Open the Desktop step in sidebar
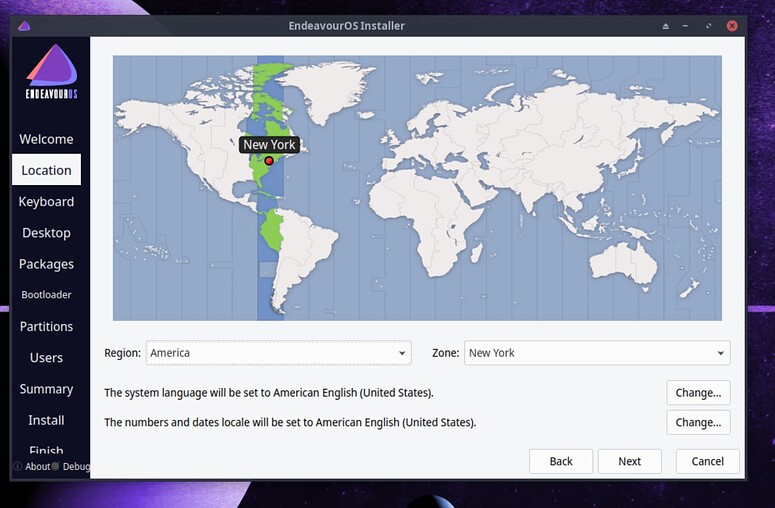 tap(46, 233)
